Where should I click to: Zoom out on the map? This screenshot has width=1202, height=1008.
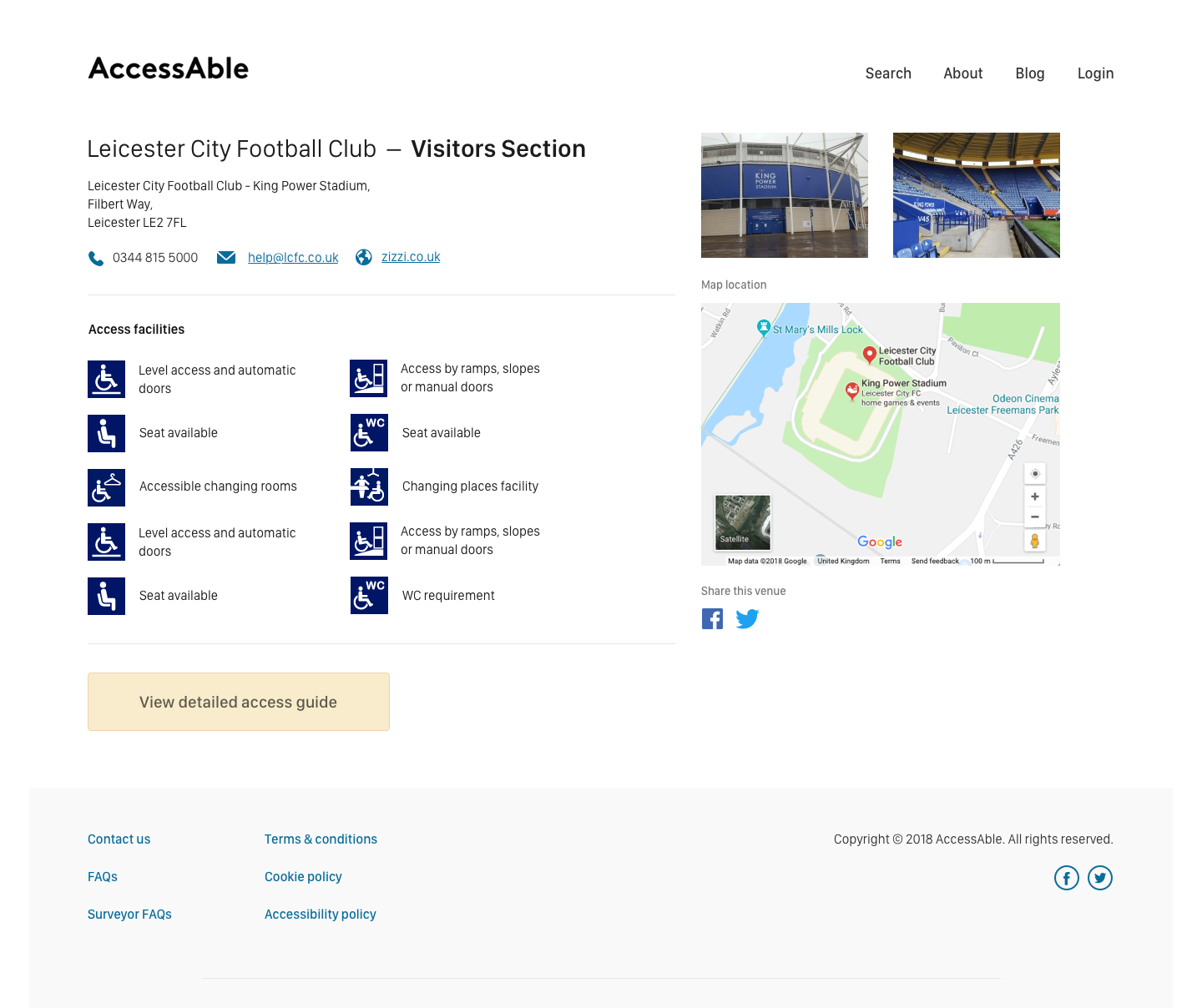pos(1035,517)
